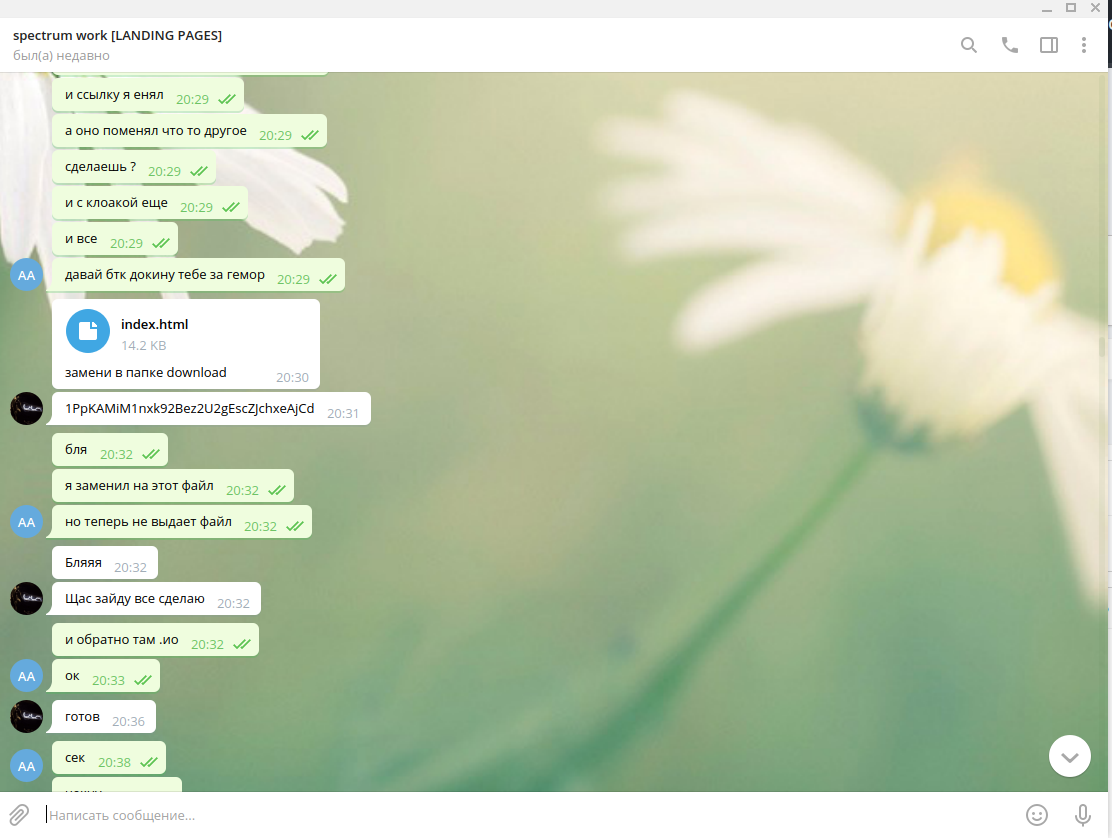Select message 'готов'

(104, 717)
